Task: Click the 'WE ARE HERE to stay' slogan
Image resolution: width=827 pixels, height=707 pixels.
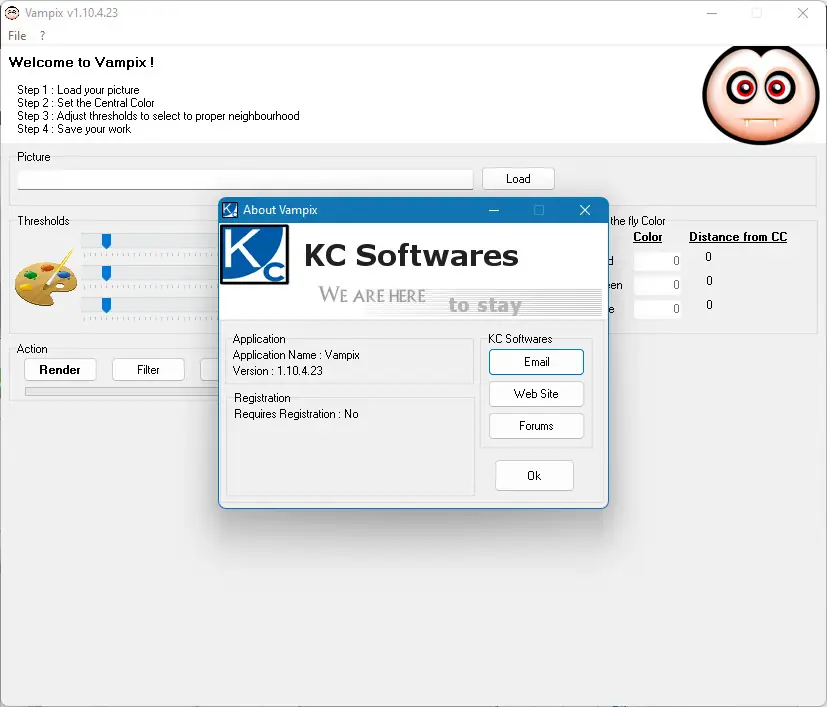Action: pyautogui.click(x=420, y=300)
